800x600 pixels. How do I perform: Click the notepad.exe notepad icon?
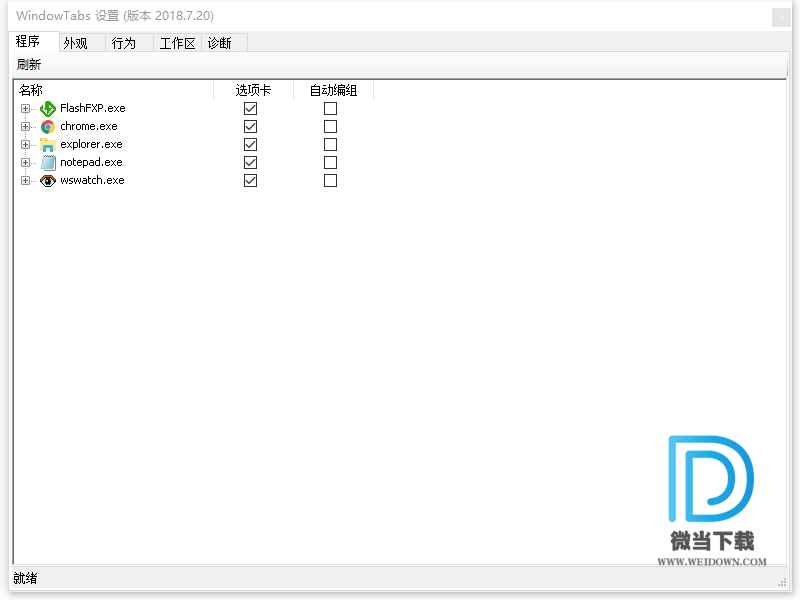48,163
